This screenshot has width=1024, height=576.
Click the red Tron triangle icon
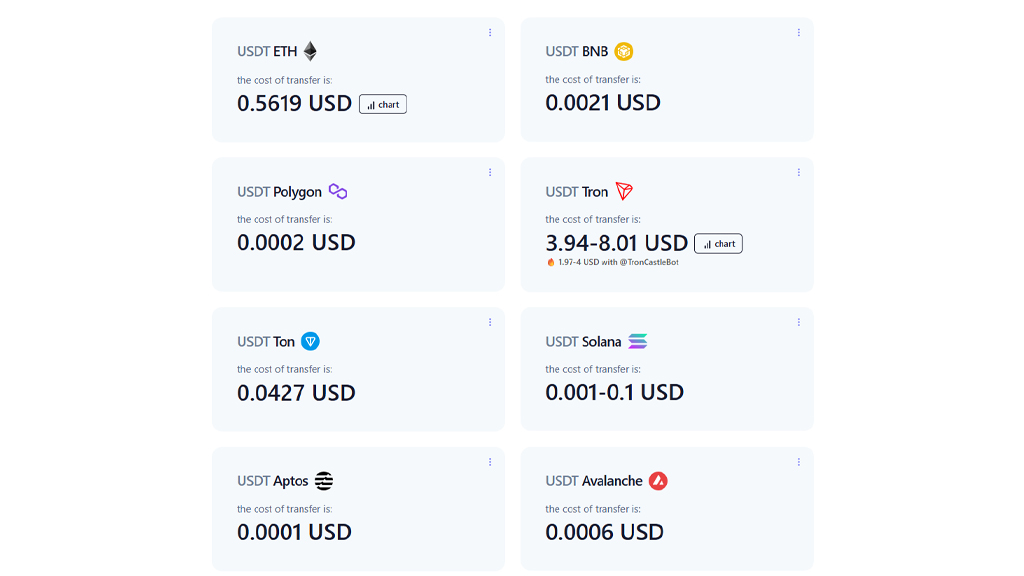pyautogui.click(x=624, y=191)
